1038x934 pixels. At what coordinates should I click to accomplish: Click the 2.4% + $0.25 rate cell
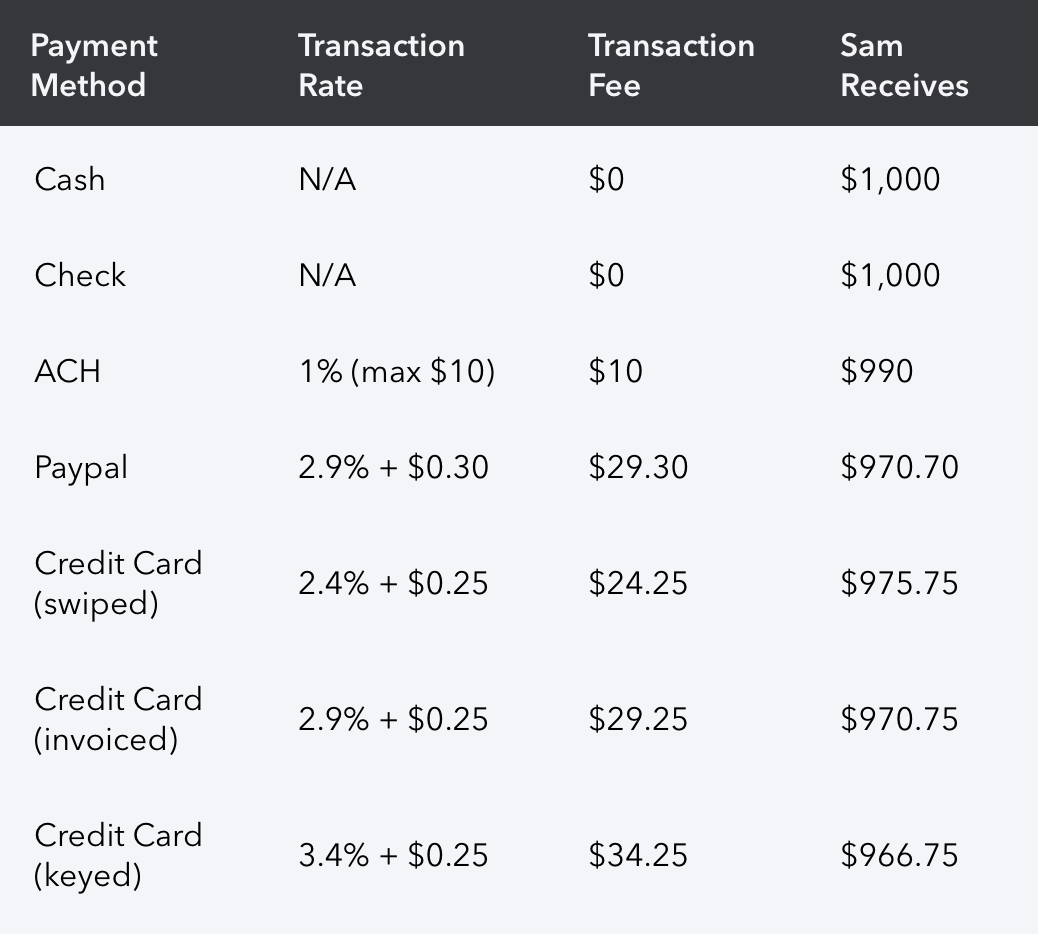tap(393, 583)
